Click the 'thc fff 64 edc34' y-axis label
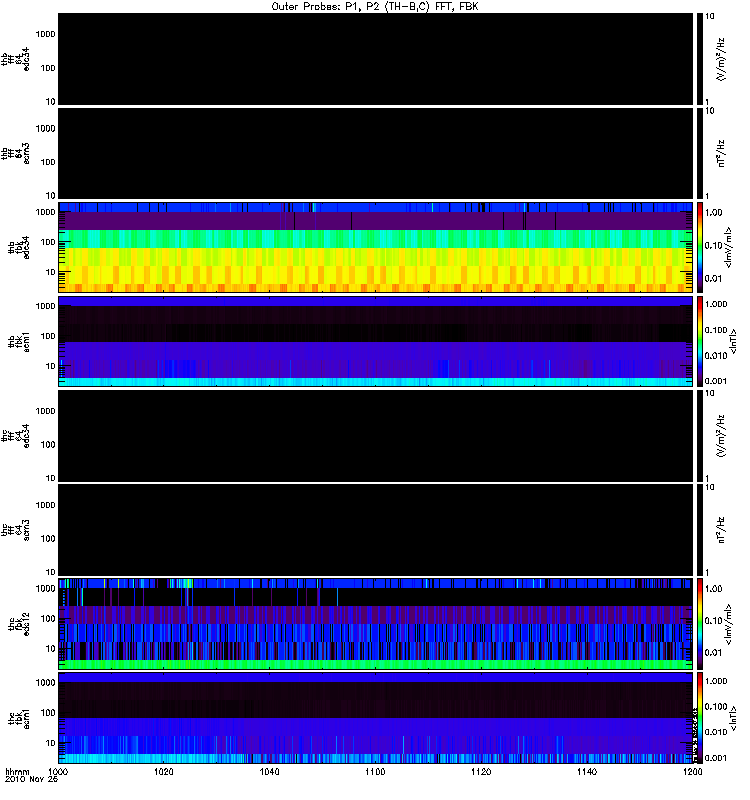 tap(15, 436)
